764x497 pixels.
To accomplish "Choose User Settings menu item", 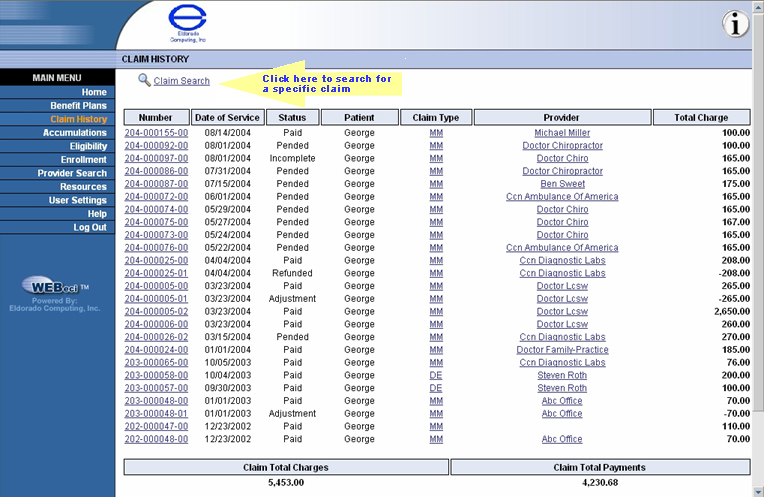I will click(x=78, y=200).
